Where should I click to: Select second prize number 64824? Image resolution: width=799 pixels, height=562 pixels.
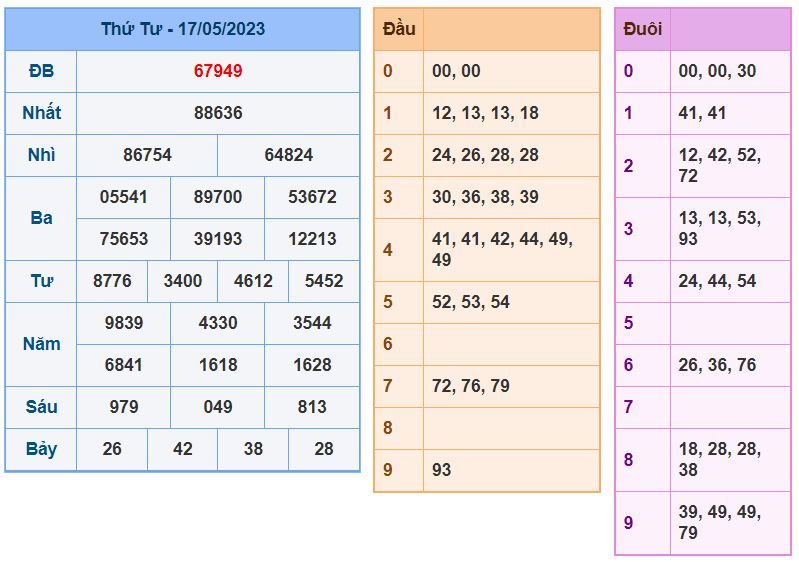tap(288, 155)
